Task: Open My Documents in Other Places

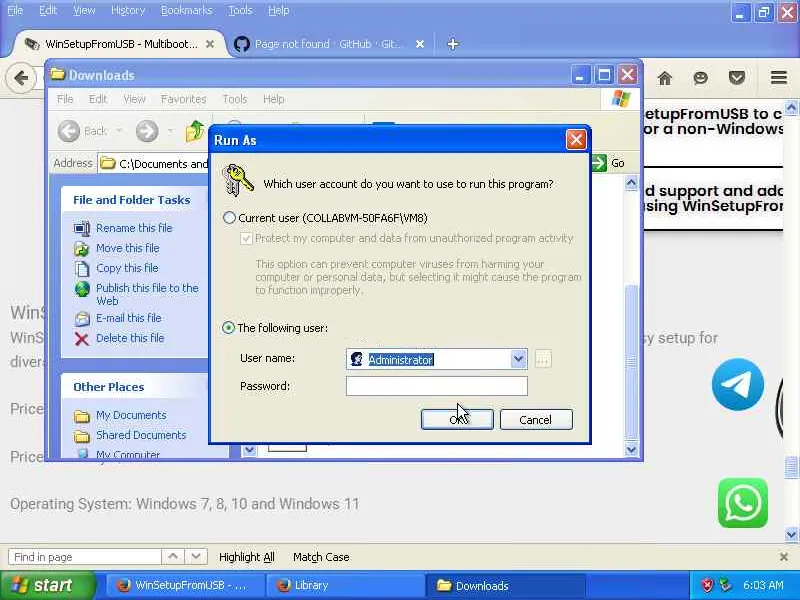Action: click(x=131, y=415)
